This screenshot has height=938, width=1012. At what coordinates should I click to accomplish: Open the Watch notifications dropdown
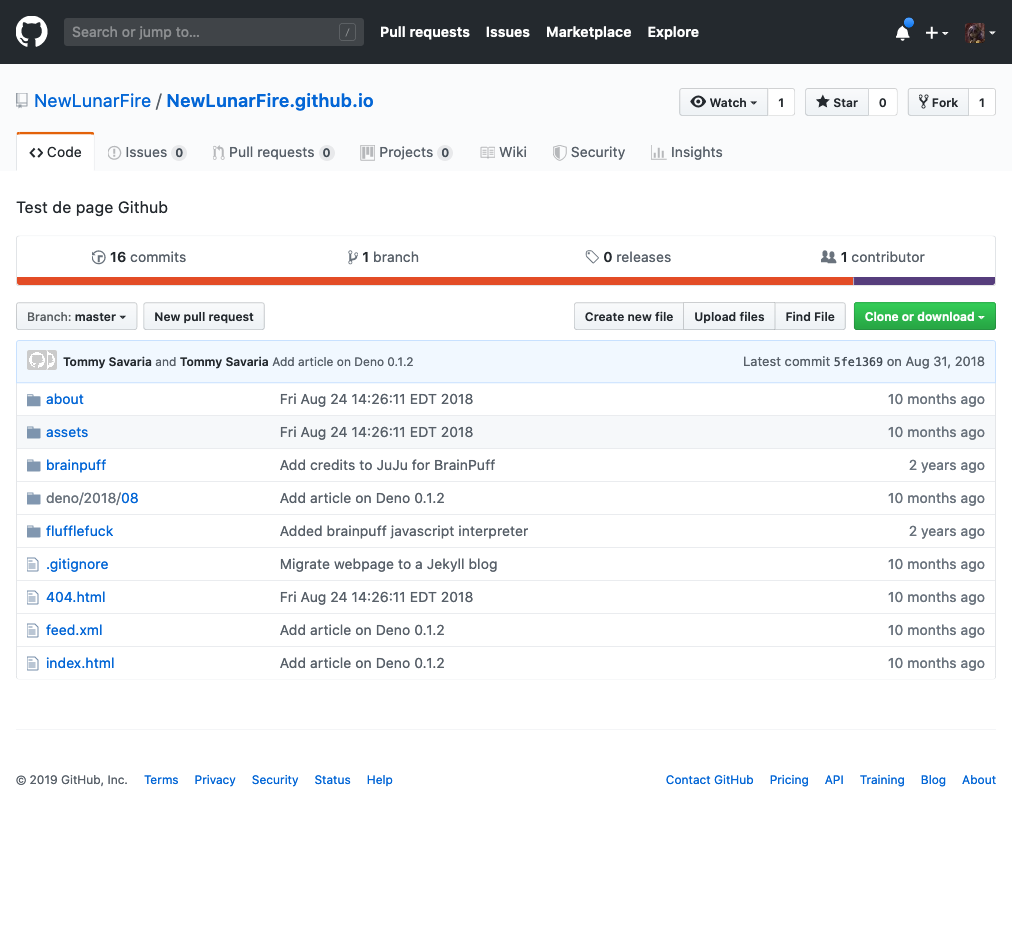(723, 102)
